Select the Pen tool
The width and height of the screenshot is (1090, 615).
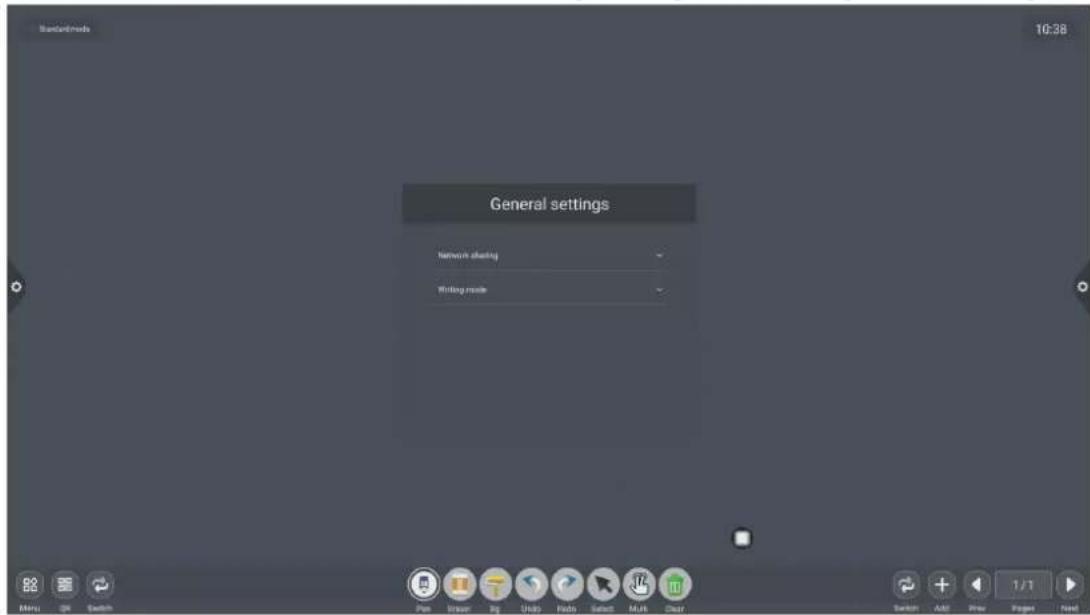pyautogui.click(x=423, y=584)
